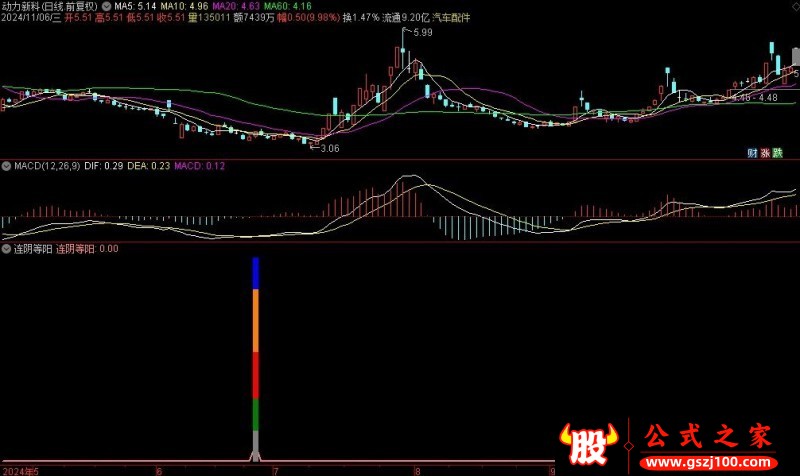Click the 2024年5 time axis label
The height and width of the screenshot is (476, 800).
click(20, 471)
